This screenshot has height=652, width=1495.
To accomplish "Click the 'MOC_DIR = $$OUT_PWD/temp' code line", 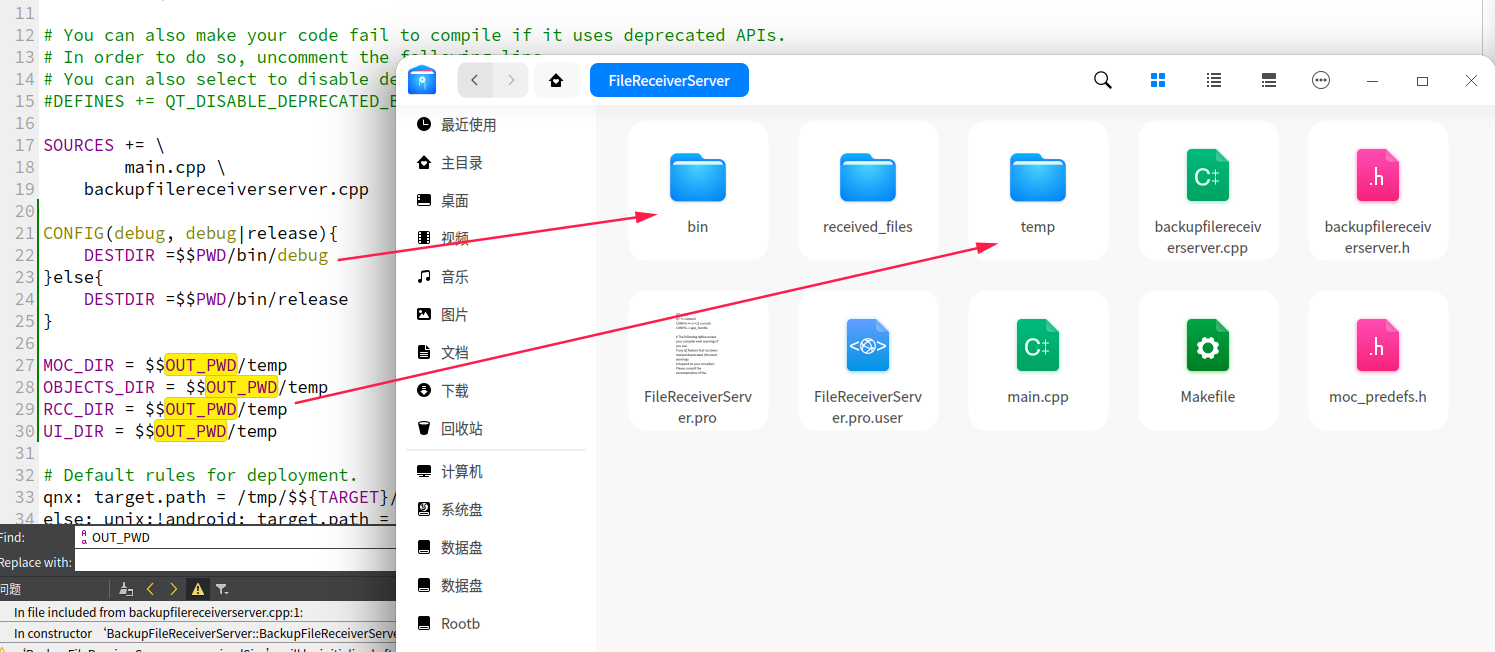I will 165,365.
